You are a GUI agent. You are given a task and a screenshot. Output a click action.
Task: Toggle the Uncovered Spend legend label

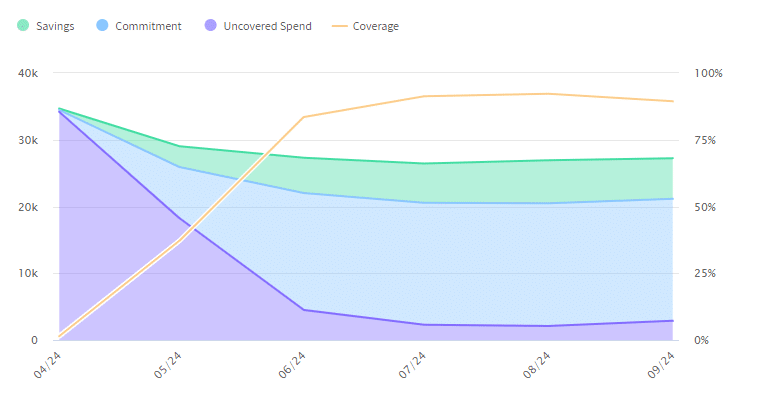tap(267, 26)
